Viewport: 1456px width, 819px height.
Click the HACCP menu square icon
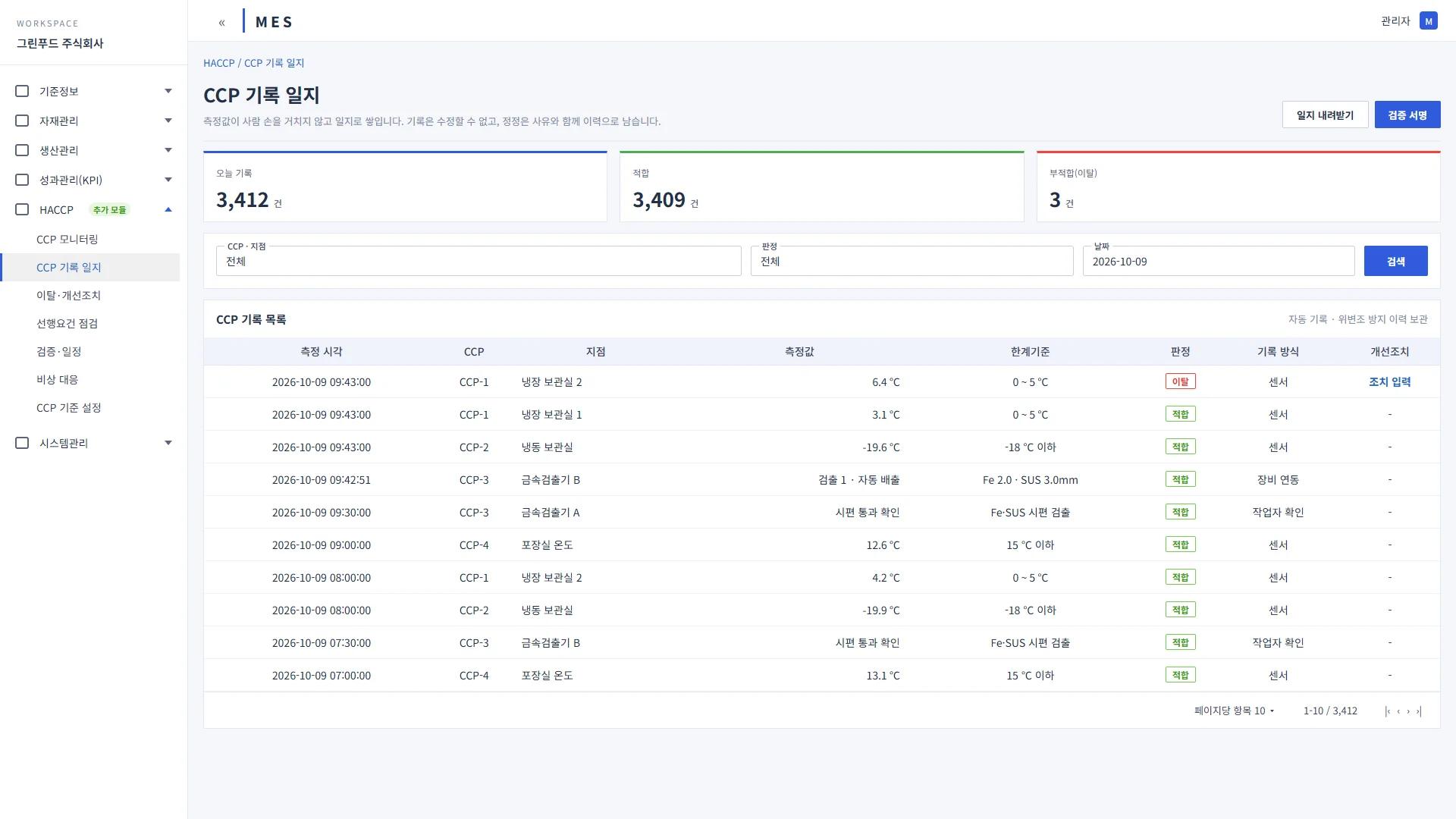(x=22, y=209)
